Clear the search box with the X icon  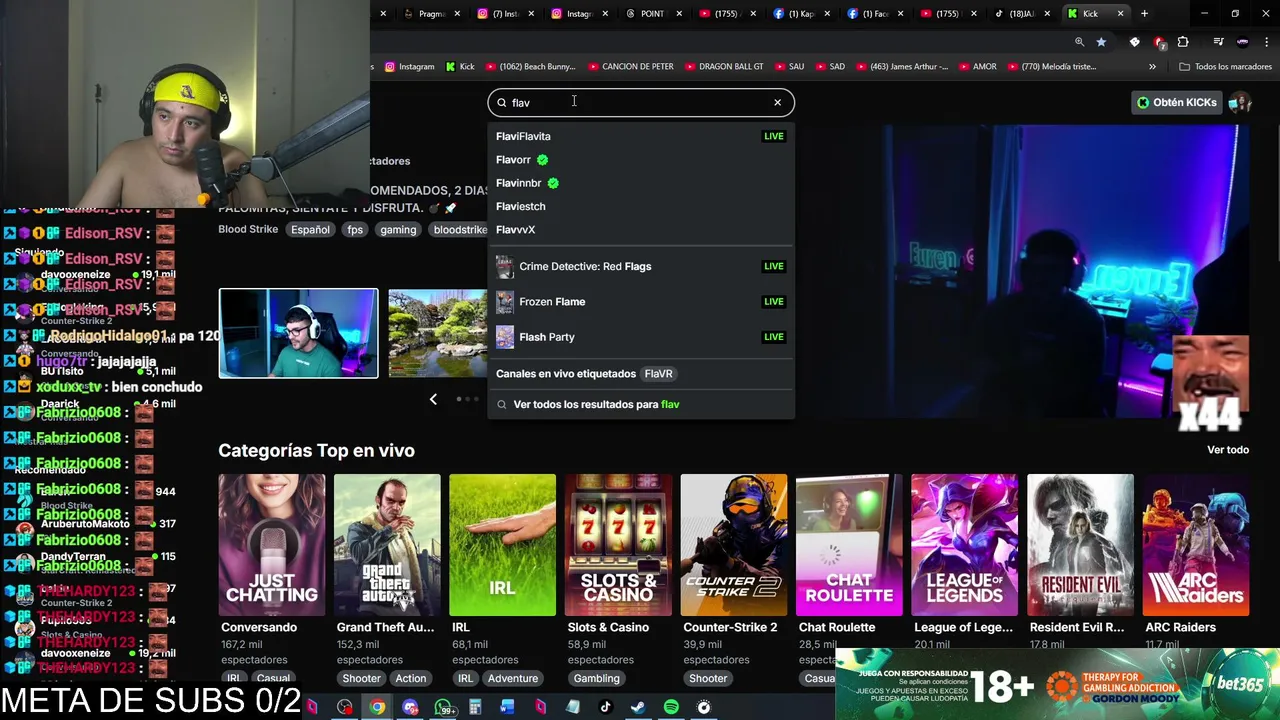coord(777,102)
